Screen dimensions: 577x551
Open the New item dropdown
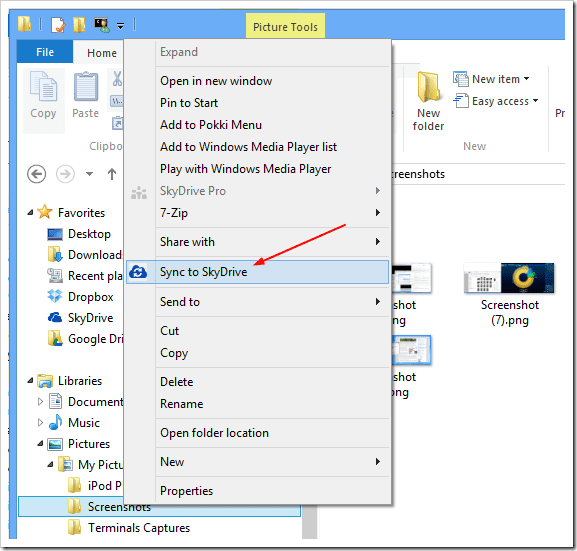click(x=491, y=79)
